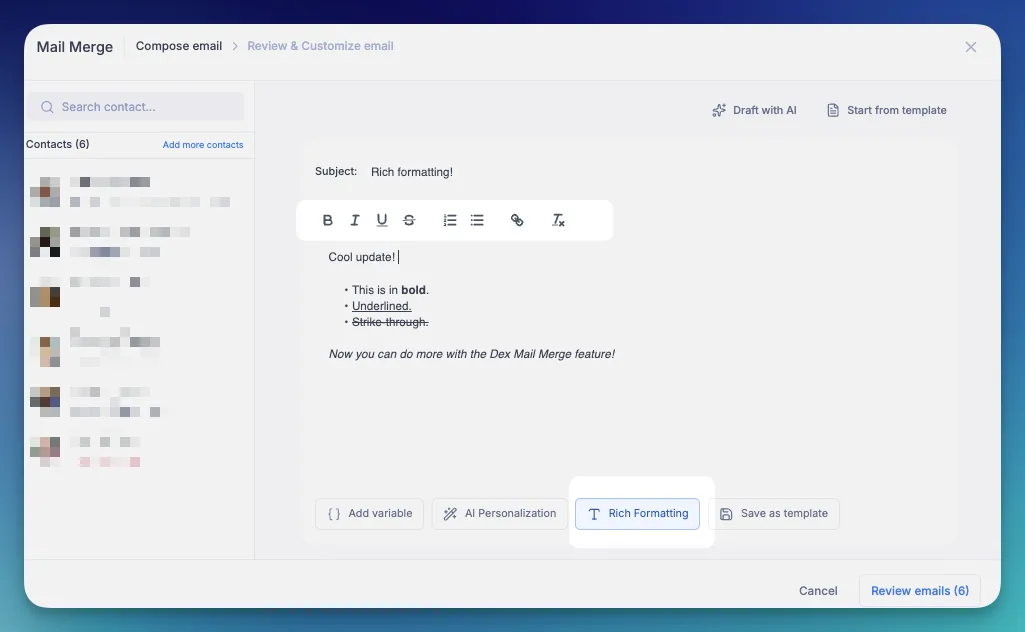Apply strikethrough formatting icon
This screenshot has width=1025, height=632.
click(409, 220)
